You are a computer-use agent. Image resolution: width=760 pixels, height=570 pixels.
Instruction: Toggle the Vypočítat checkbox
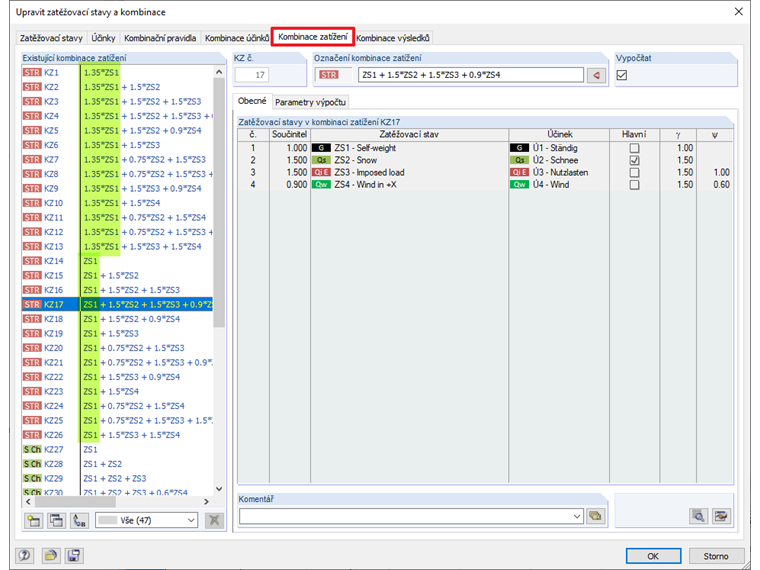[x=622, y=75]
